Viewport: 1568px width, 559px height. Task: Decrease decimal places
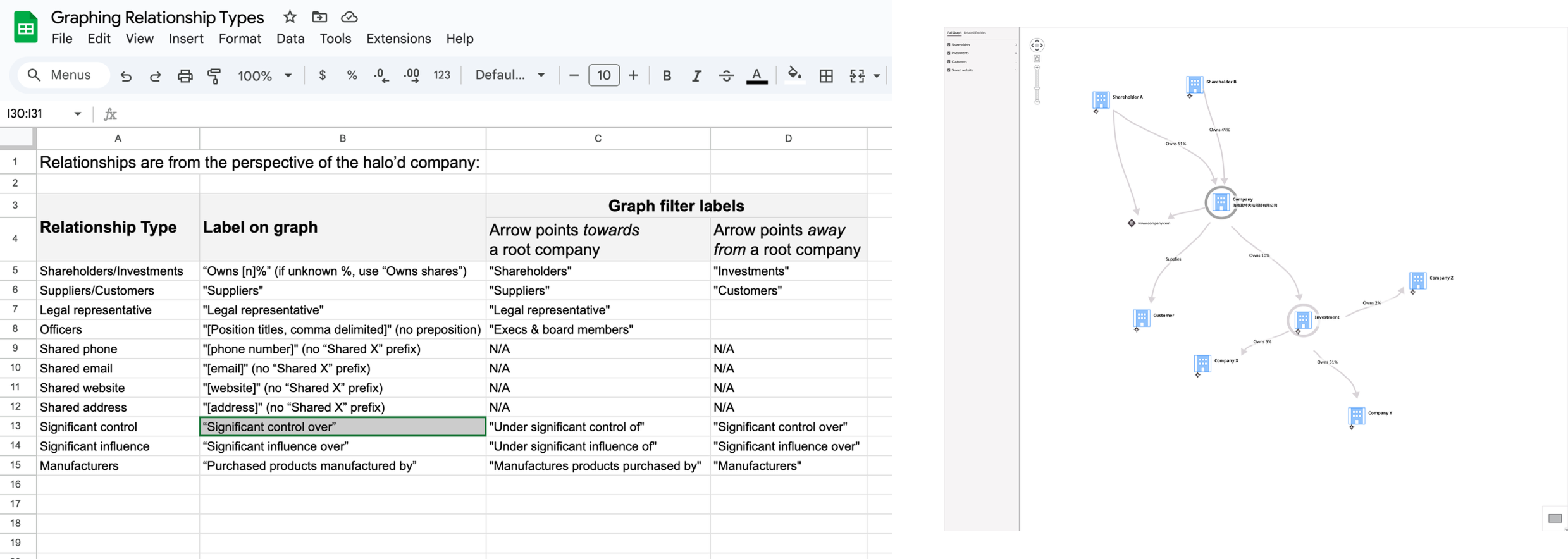[381, 75]
